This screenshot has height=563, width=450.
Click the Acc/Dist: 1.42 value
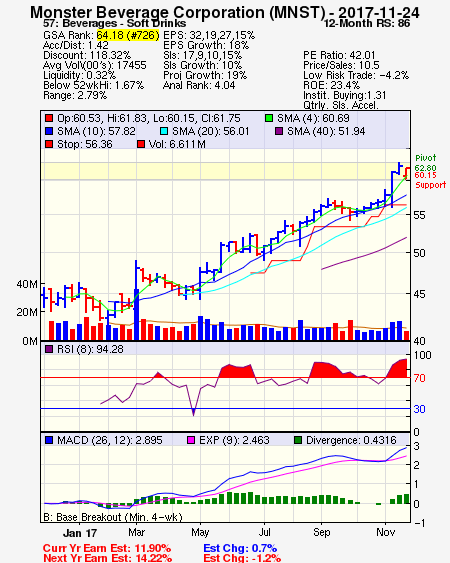pyautogui.click(x=76, y=45)
